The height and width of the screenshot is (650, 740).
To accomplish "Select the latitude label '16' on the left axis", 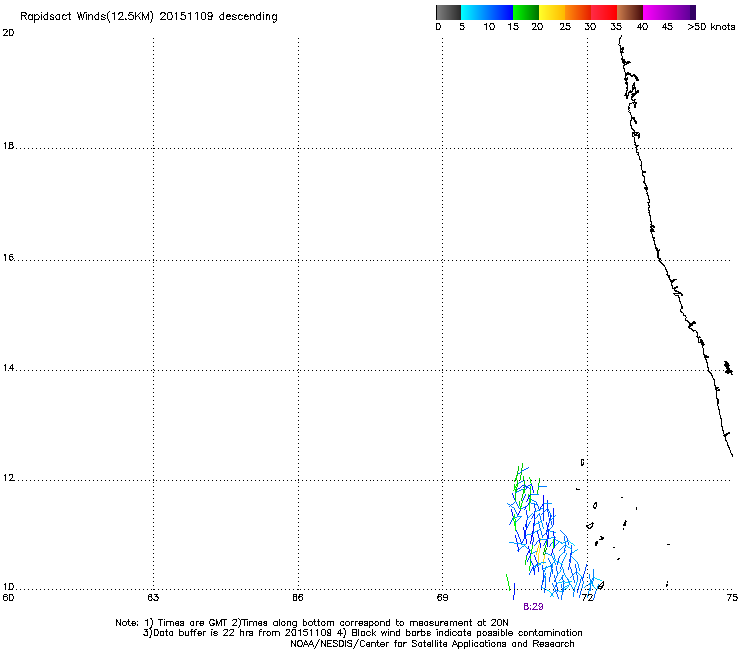I will 8,258.
